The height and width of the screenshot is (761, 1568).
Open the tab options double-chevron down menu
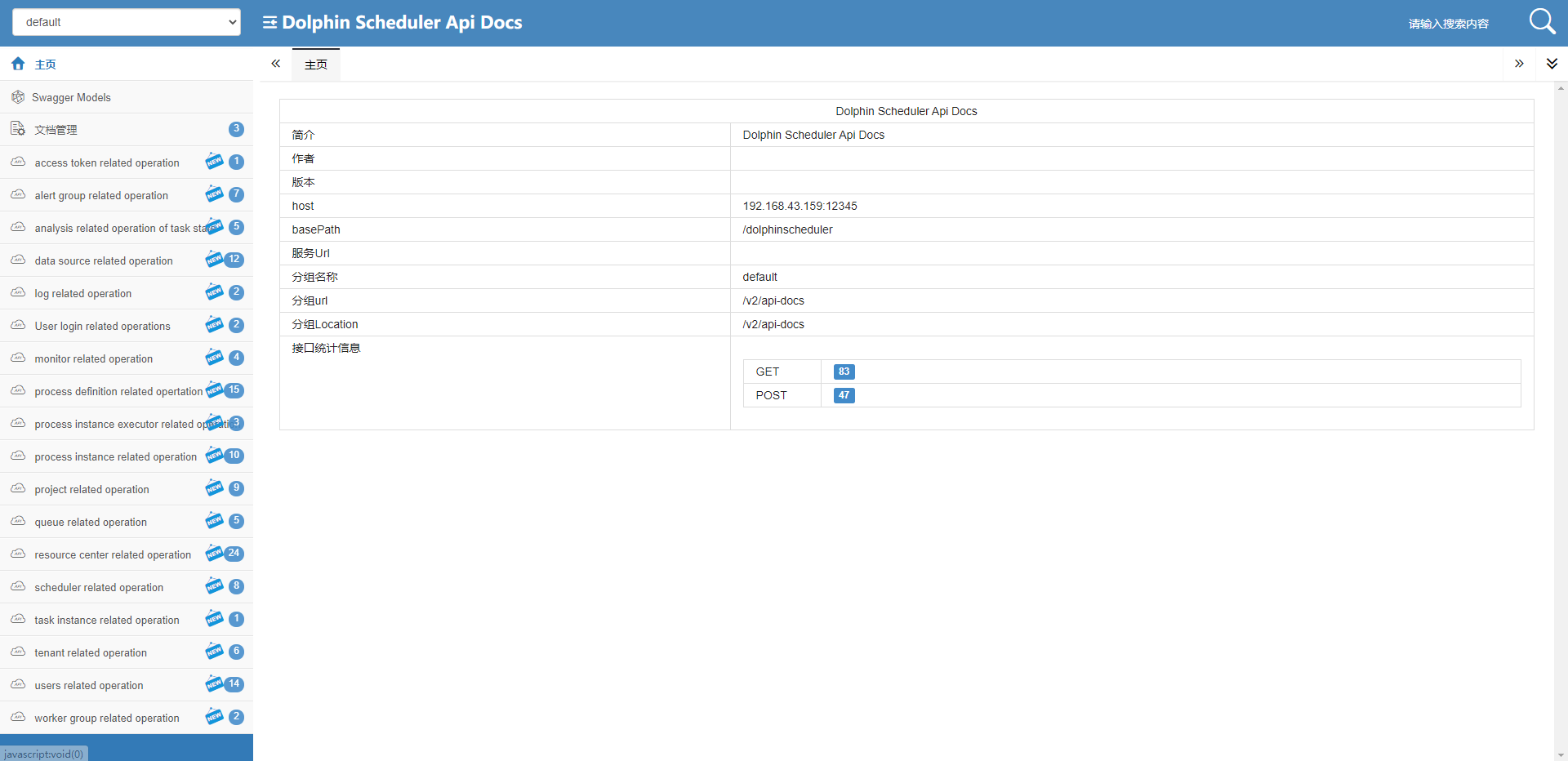coord(1552,64)
